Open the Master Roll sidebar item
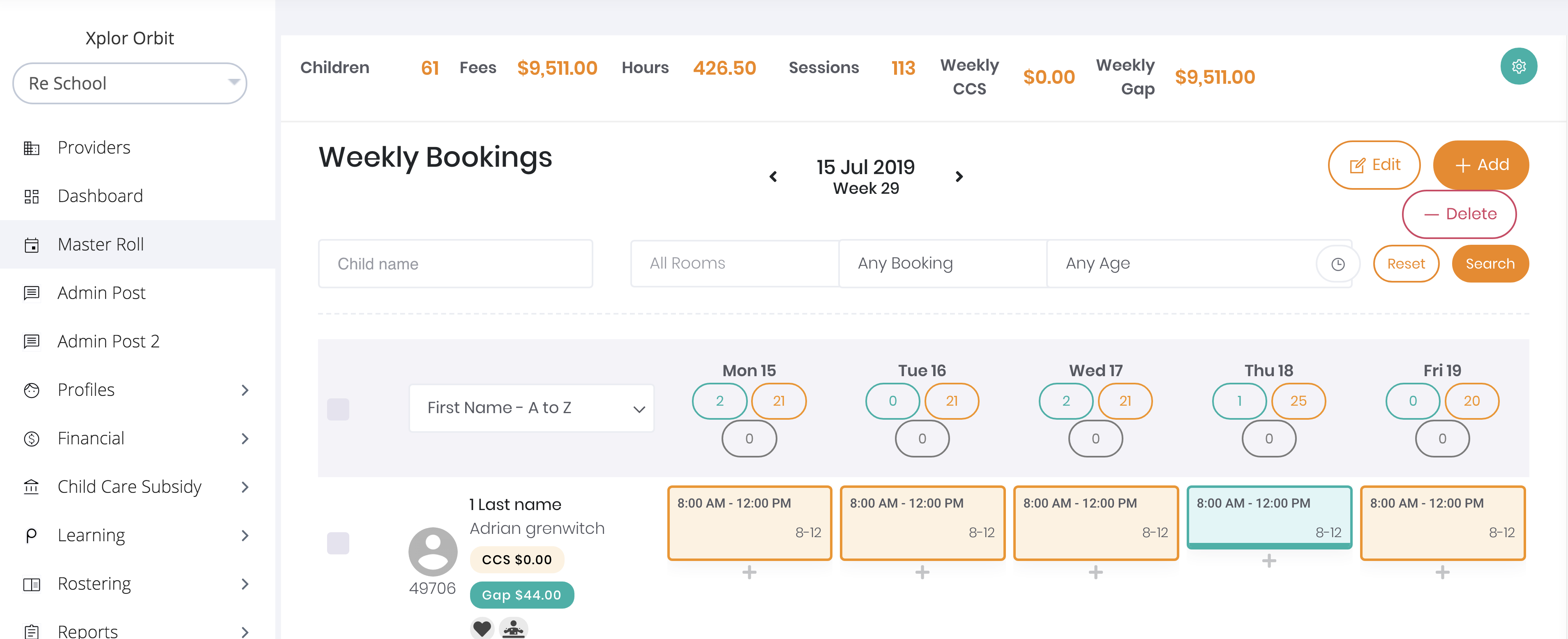 (x=100, y=244)
